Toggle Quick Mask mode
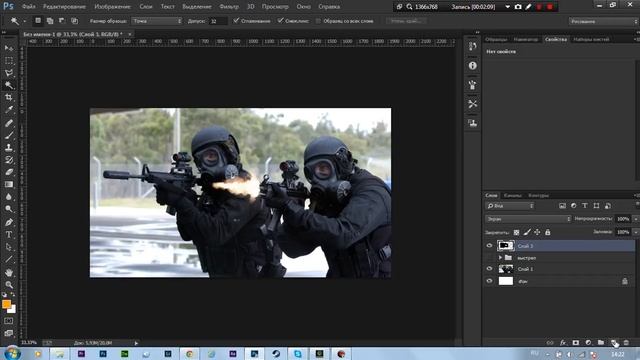The image size is (640, 360). (9, 321)
